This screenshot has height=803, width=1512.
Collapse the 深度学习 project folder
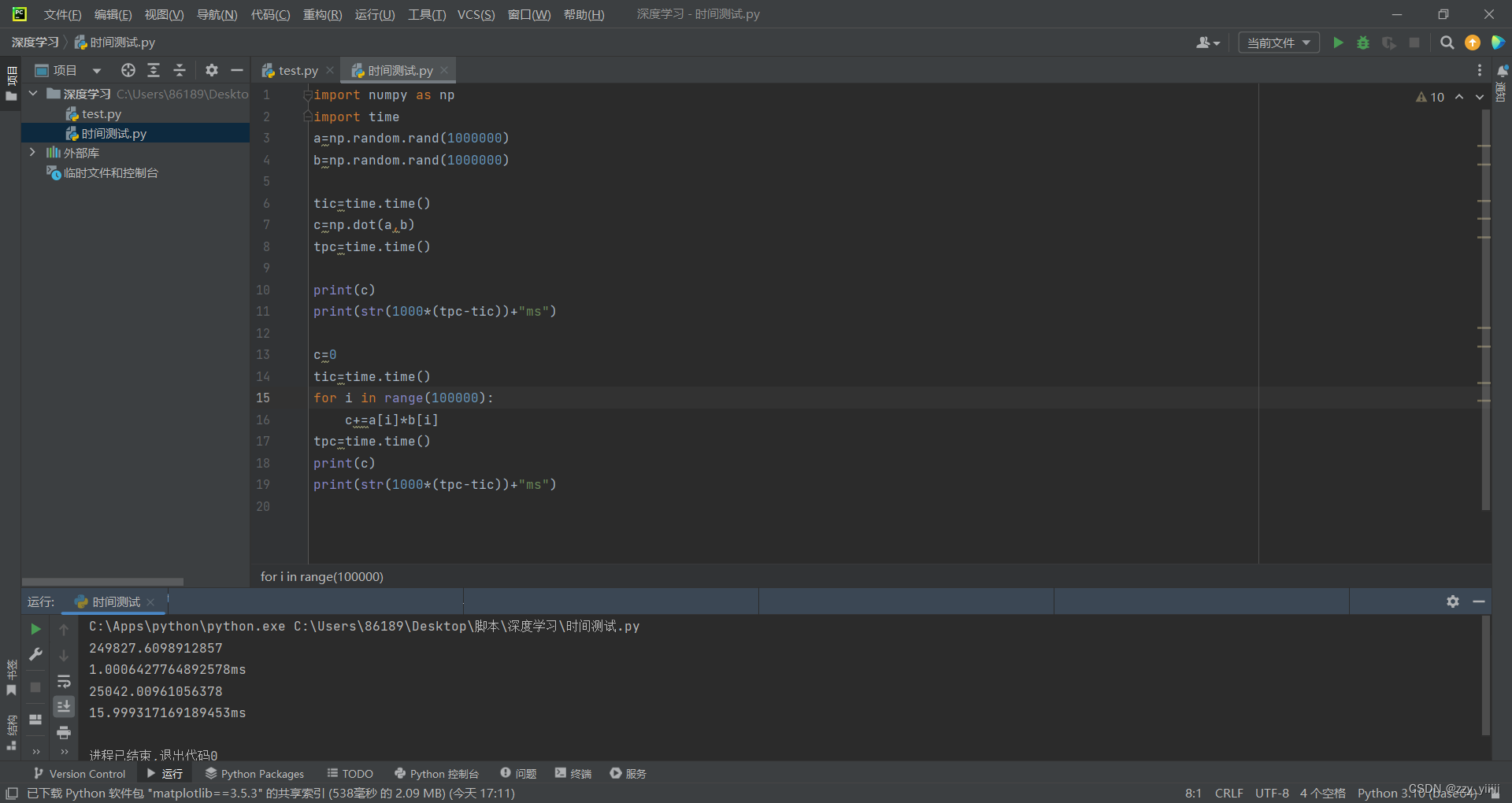coord(33,94)
